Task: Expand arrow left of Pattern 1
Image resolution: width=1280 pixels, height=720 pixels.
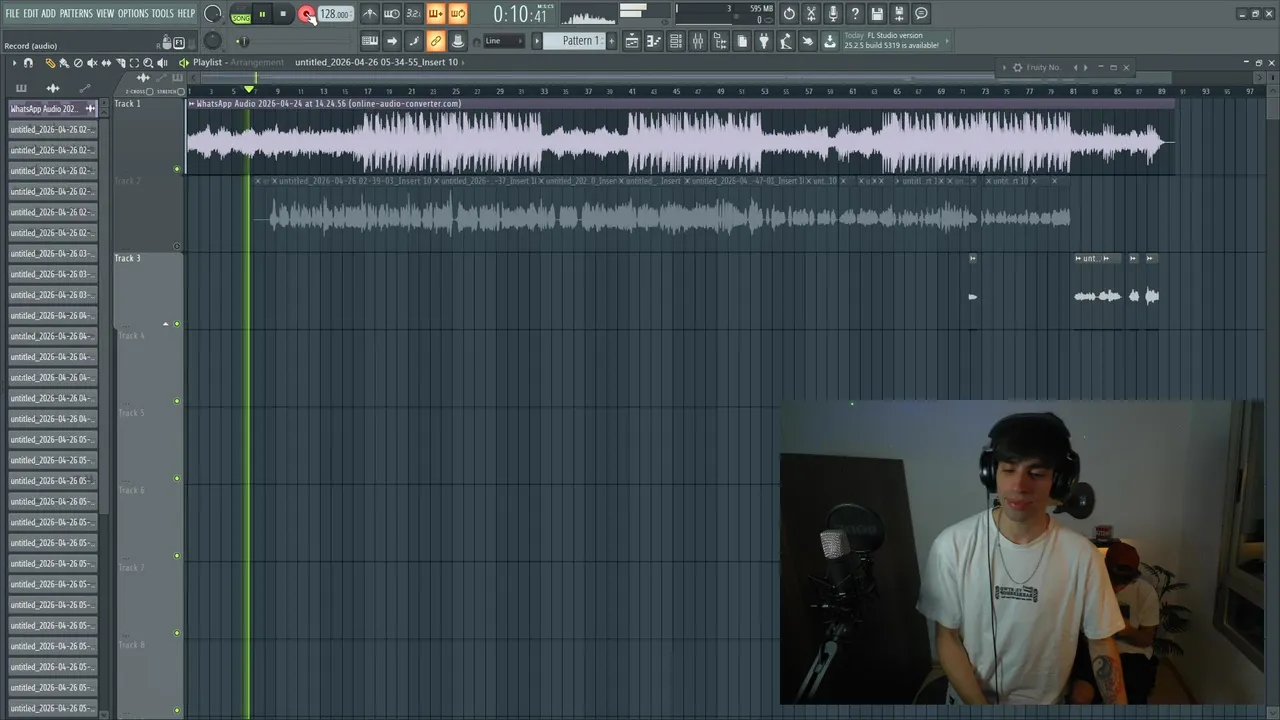Action: [536, 41]
